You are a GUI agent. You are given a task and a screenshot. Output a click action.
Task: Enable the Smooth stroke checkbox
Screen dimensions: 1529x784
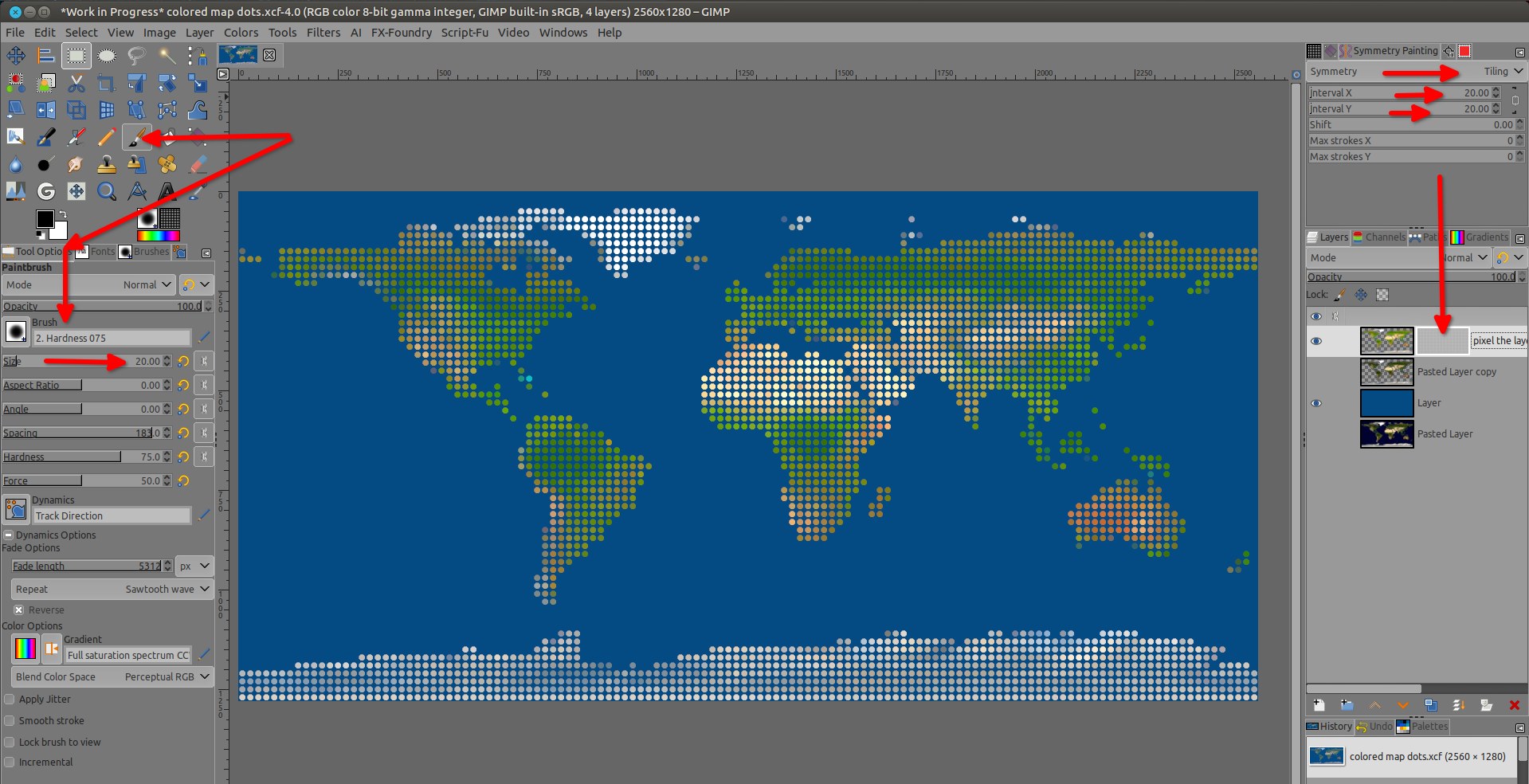pyautogui.click(x=10, y=721)
